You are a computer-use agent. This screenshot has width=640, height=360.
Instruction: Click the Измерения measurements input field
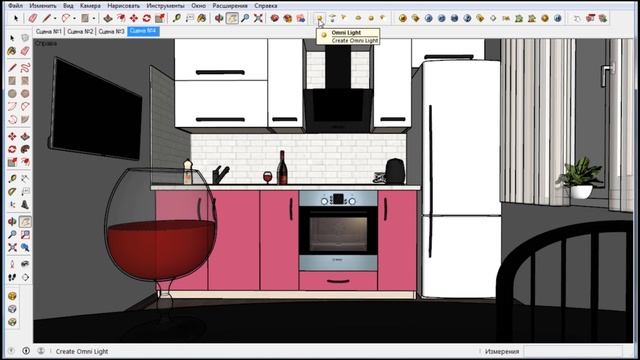573,351
